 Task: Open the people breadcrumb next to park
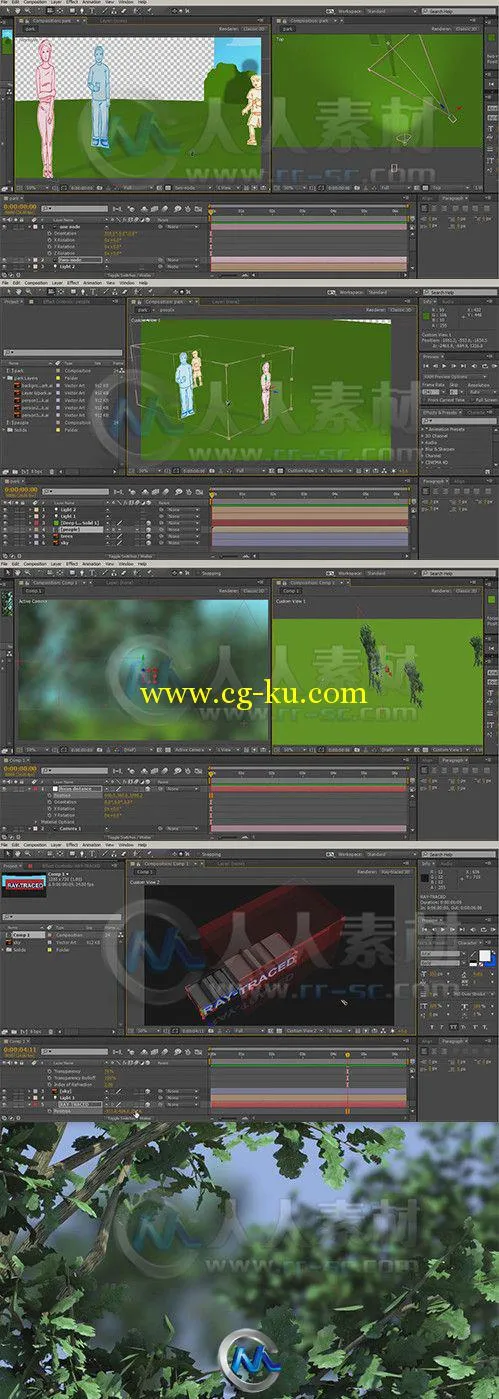pyautogui.click(x=167, y=310)
